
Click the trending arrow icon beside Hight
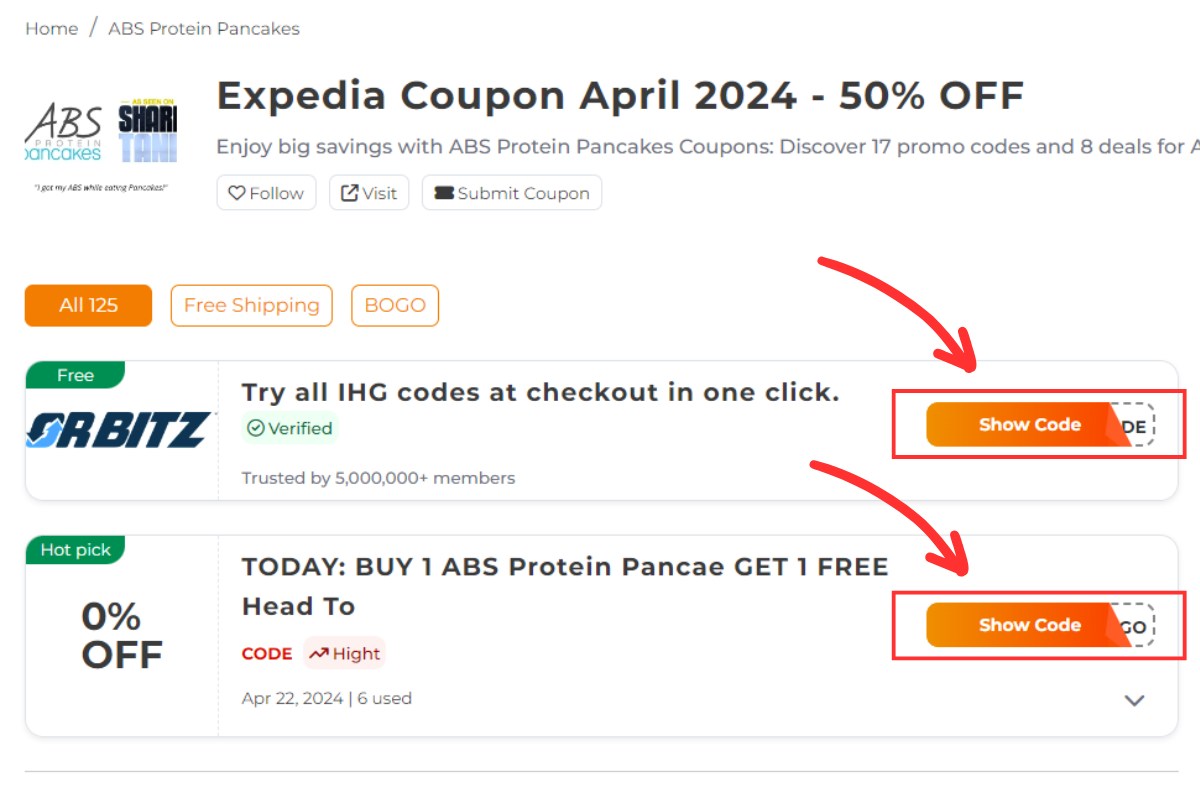[x=322, y=653]
